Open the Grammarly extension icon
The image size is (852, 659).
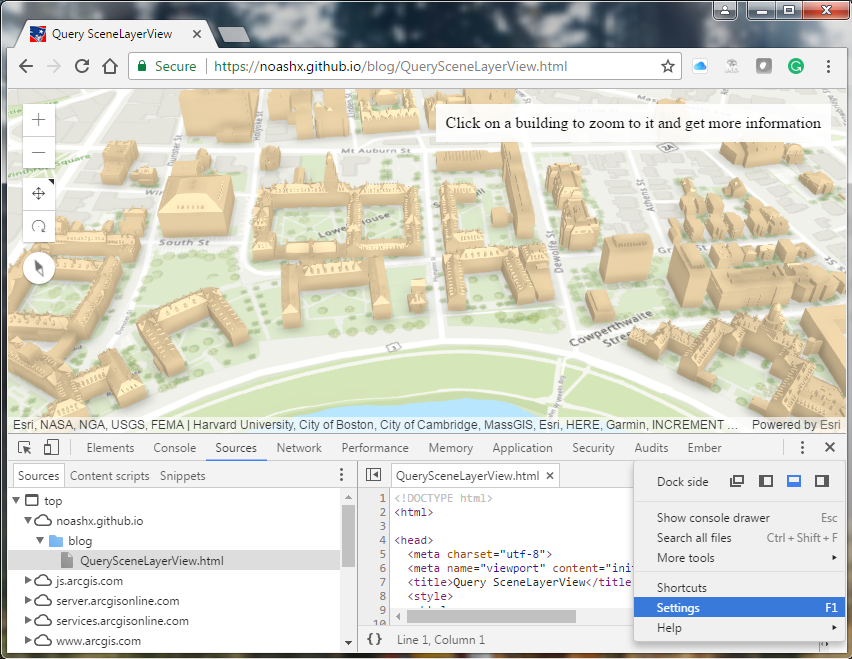pyautogui.click(x=796, y=66)
